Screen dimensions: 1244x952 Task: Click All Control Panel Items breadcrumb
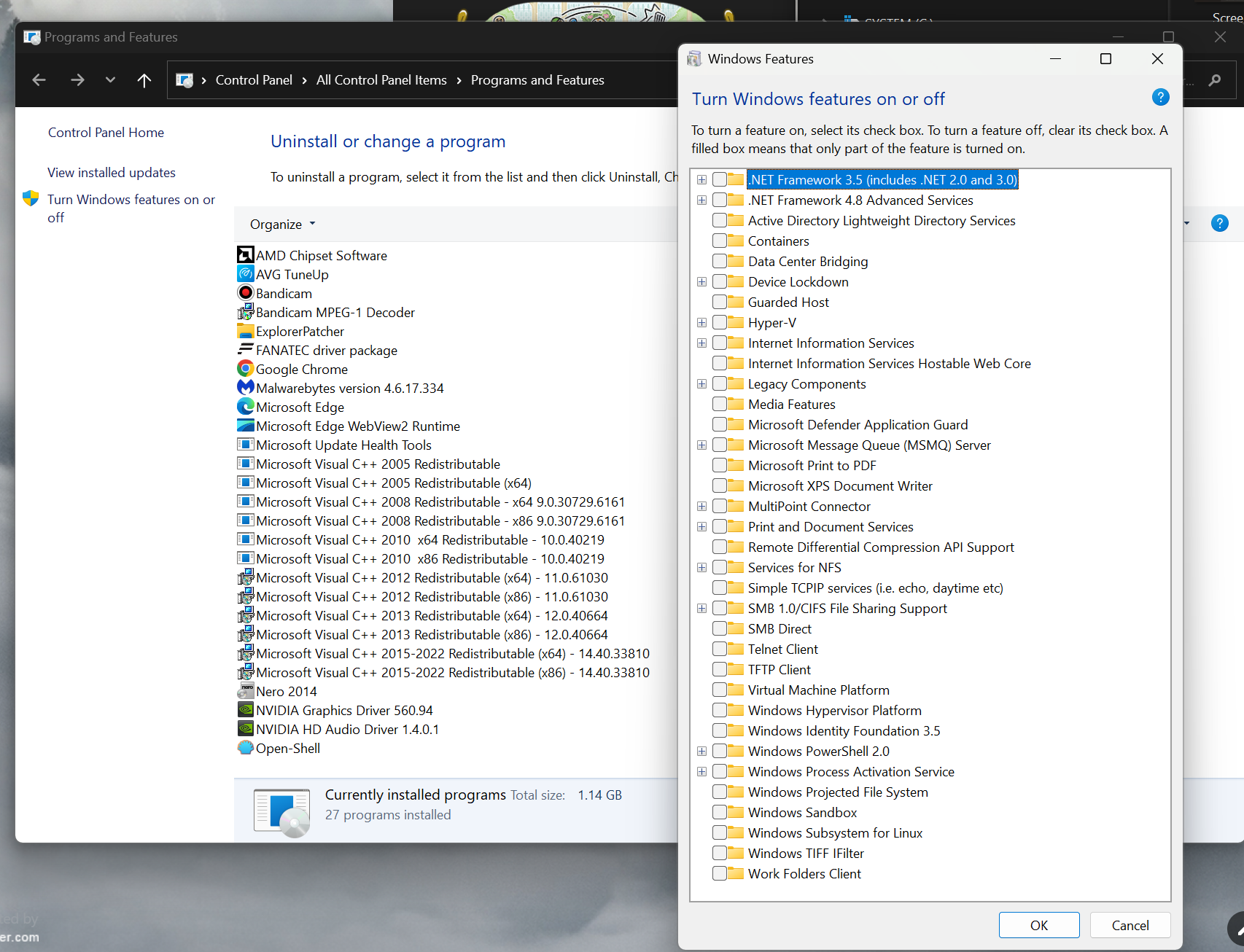(x=381, y=80)
